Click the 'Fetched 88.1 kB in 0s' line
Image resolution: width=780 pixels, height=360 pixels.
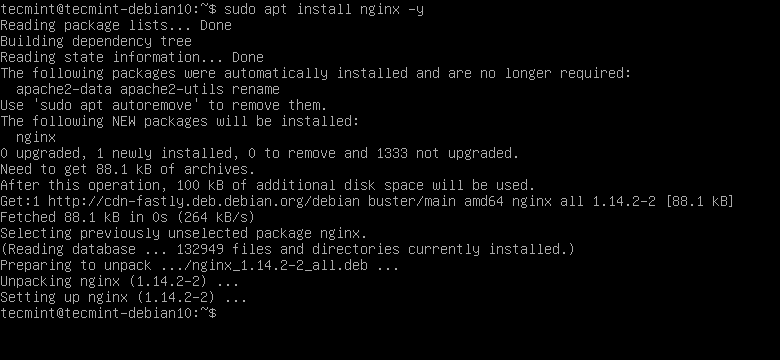point(128,217)
